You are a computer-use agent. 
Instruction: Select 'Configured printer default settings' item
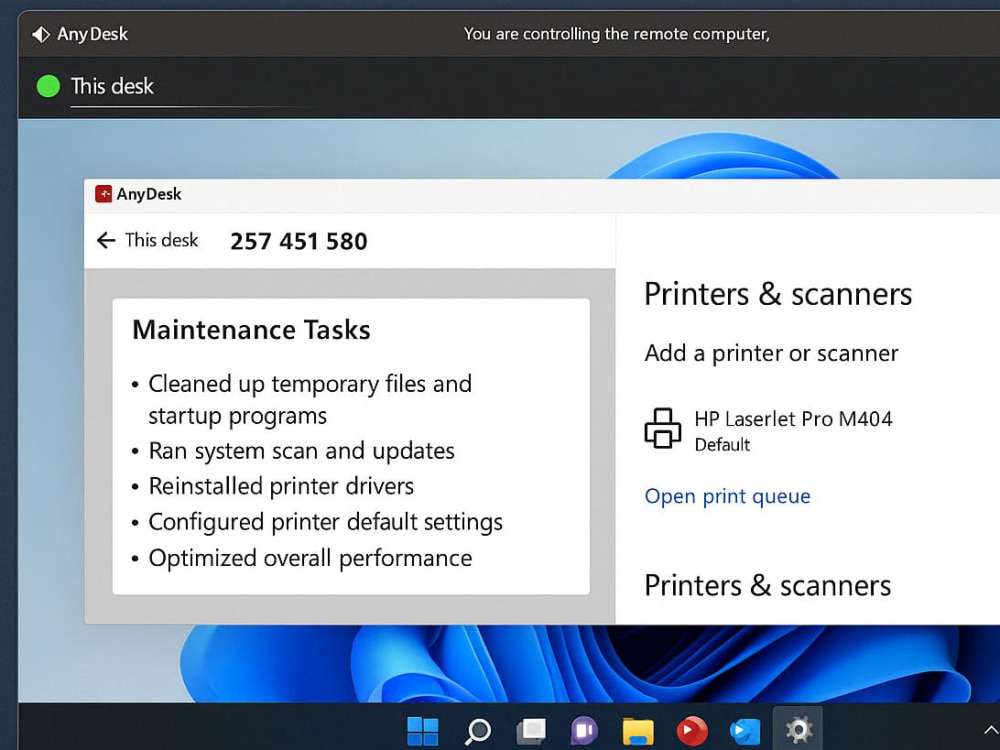317,522
